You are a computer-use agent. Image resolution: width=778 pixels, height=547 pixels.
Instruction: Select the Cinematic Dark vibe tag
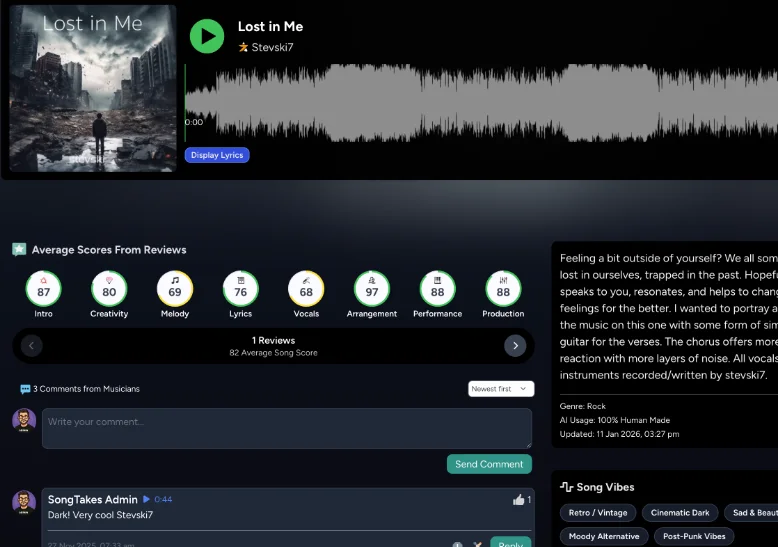[680, 513]
